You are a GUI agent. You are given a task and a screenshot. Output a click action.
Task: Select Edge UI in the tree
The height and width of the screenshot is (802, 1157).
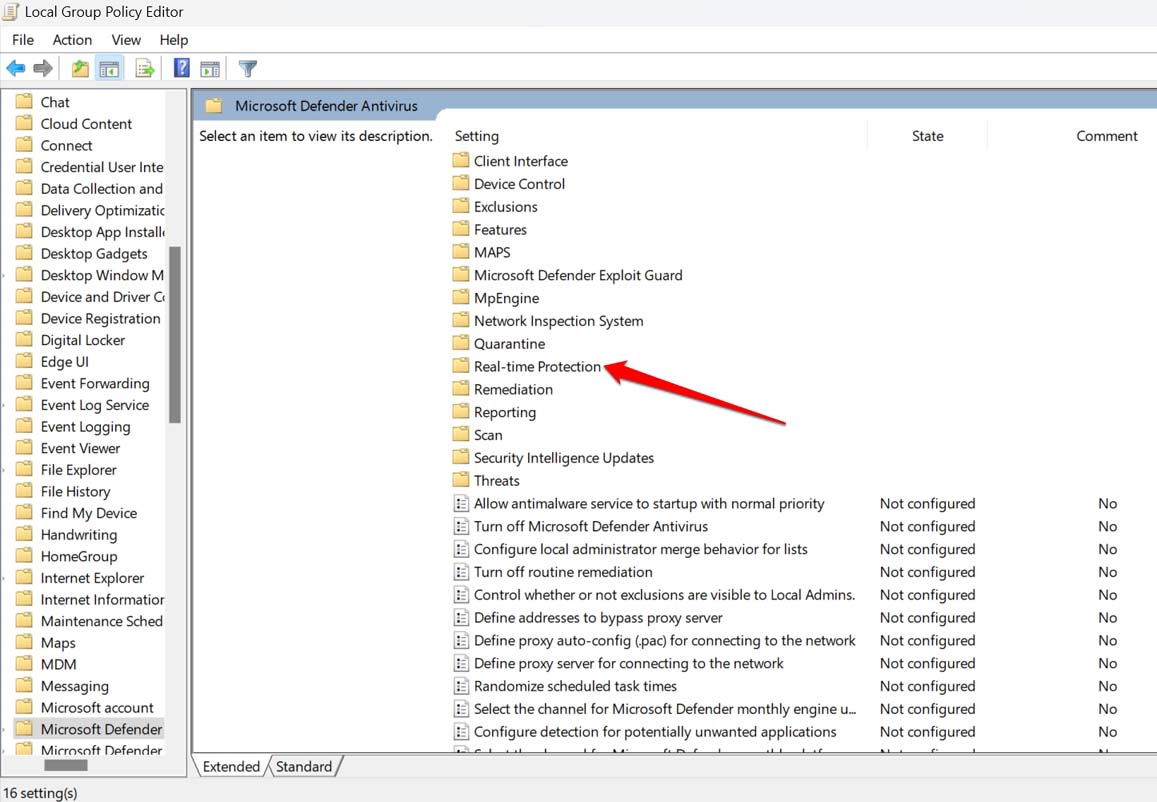pyautogui.click(x=65, y=362)
